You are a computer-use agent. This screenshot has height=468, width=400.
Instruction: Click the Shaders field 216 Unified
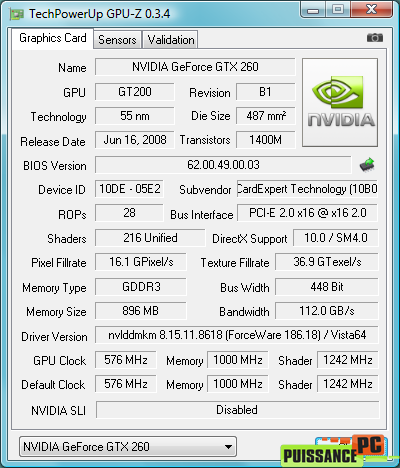(150, 238)
